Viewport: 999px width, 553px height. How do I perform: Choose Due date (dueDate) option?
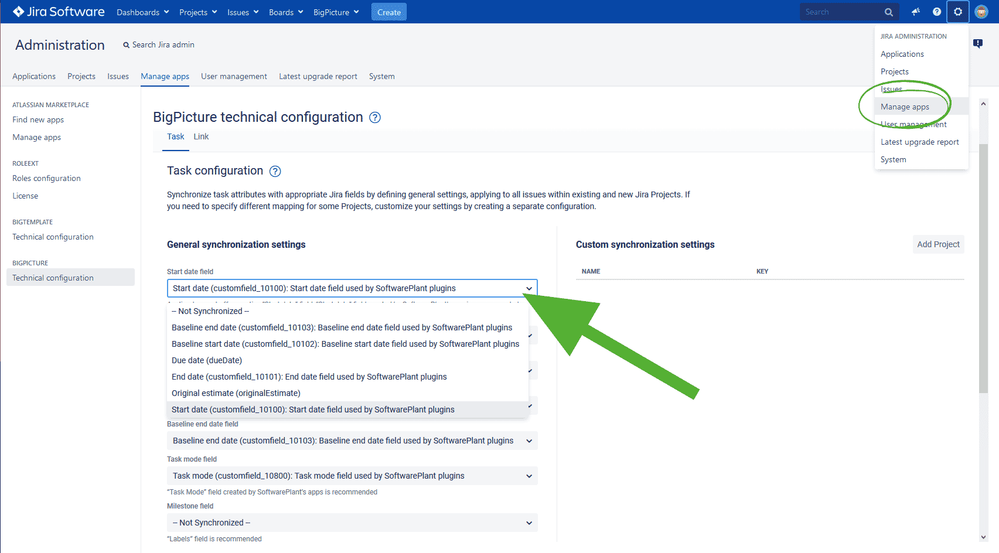click(x=348, y=361)
